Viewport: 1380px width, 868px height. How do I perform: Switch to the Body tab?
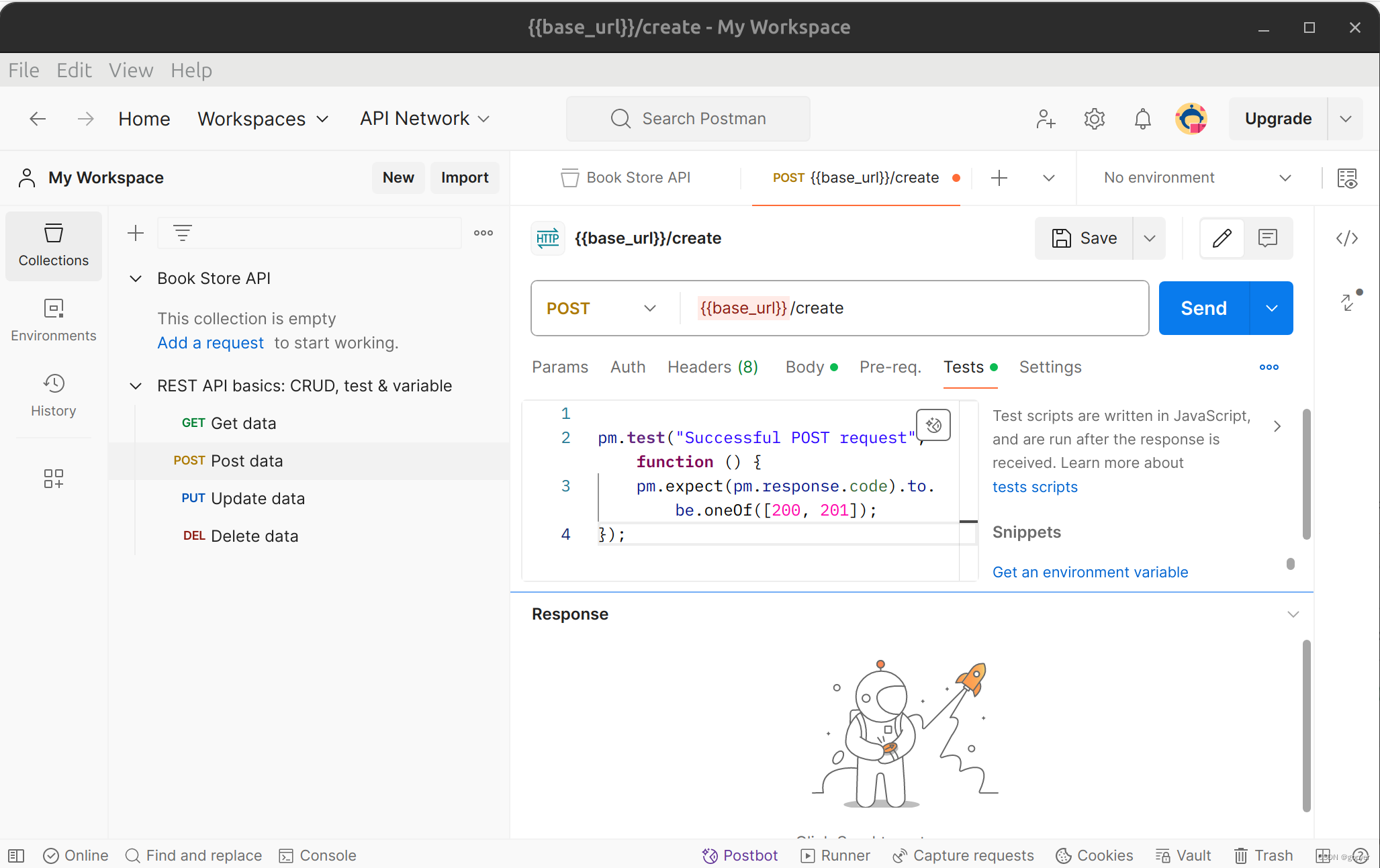pos(811,367)
